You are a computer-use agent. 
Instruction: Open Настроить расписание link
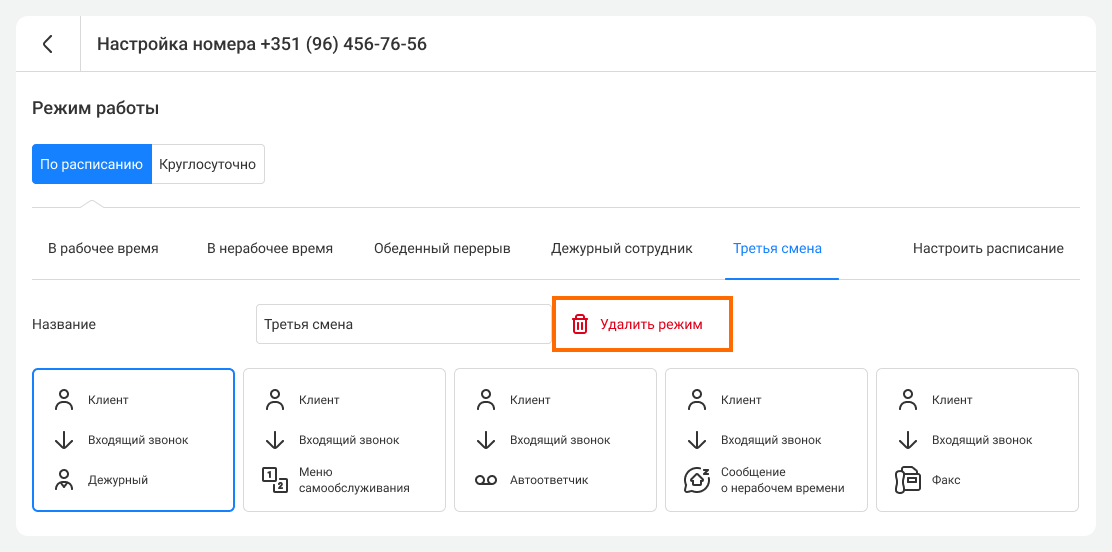tap(989, 249)
